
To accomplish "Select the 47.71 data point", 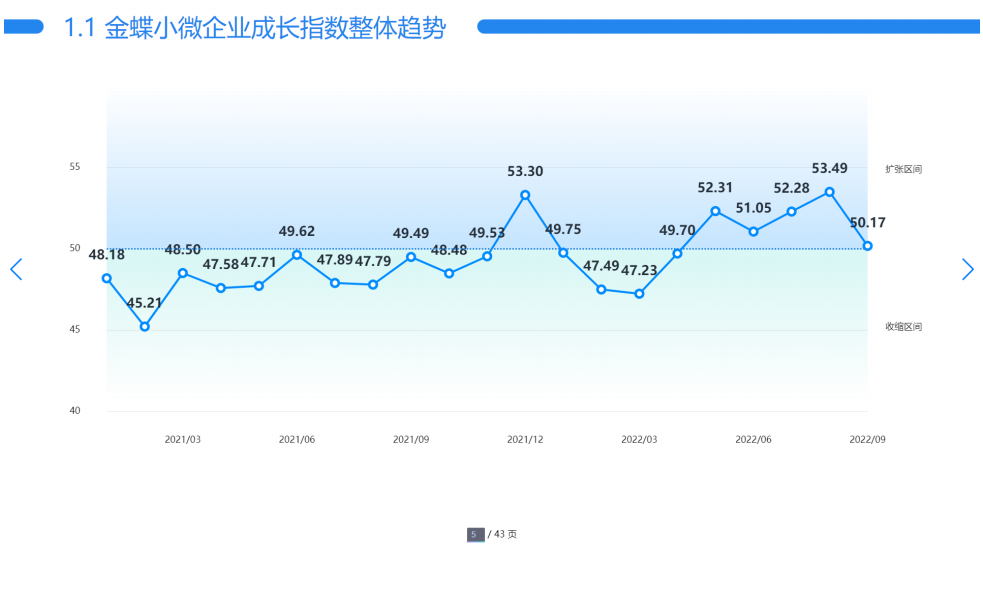I will click(x=259, y=286).
